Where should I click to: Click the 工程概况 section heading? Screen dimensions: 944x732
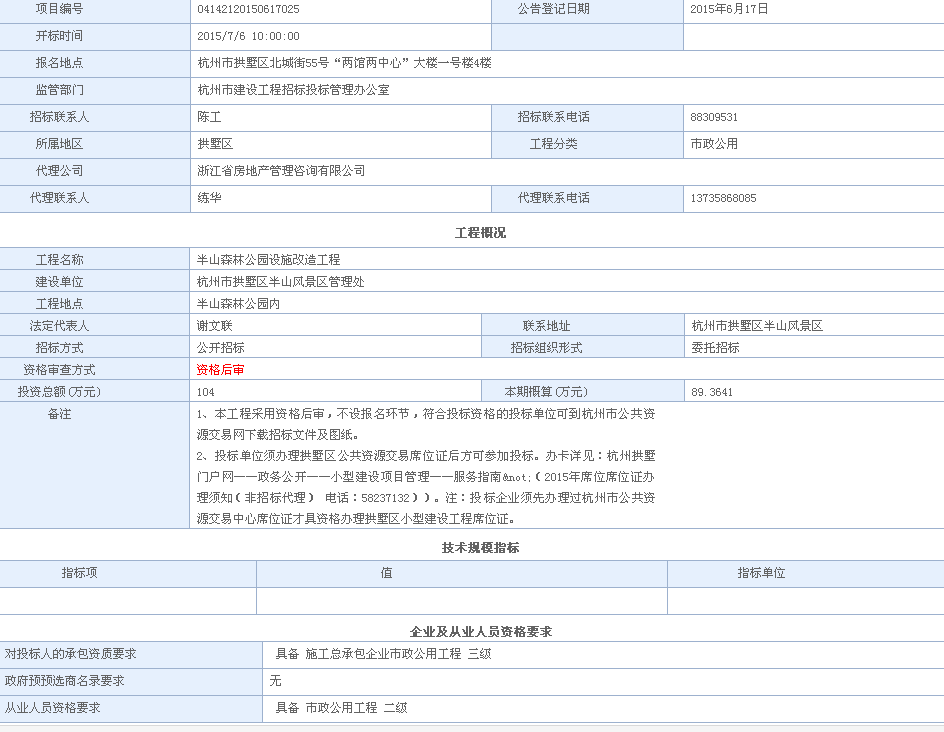(480, 233)
